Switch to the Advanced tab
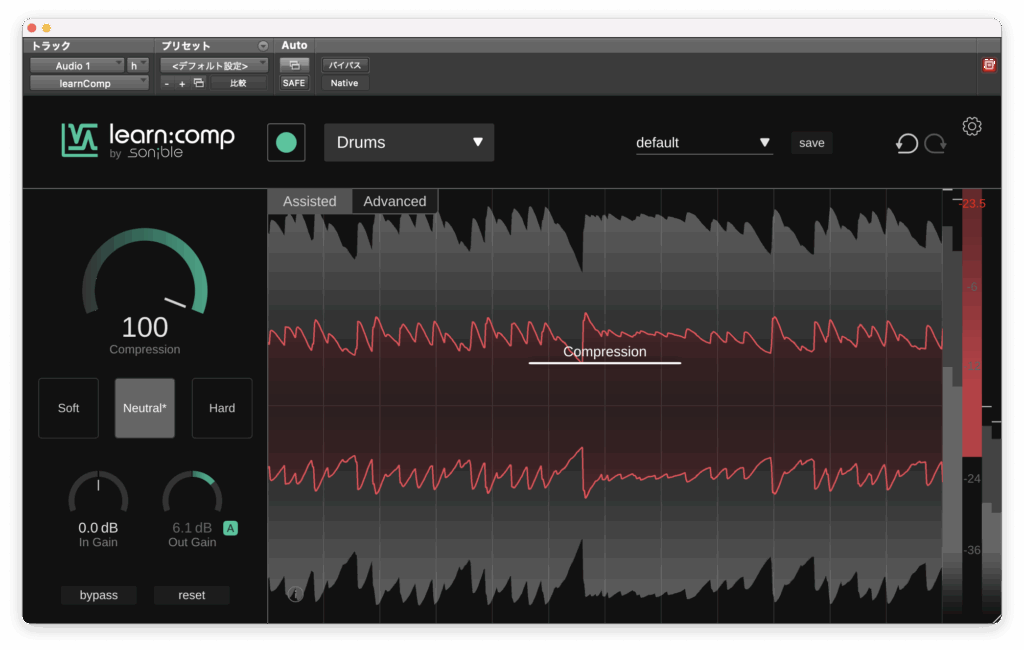 pyautogui.click(x=394, y=201)
